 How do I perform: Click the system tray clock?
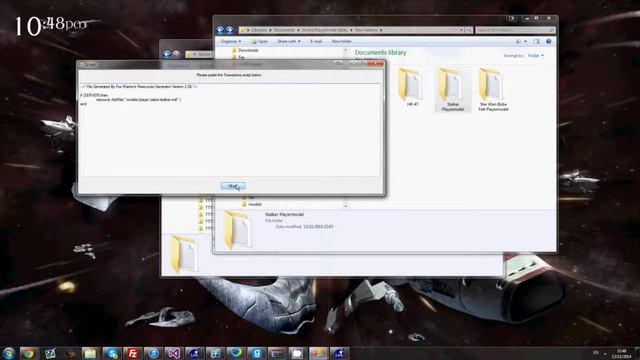(621, 353)
